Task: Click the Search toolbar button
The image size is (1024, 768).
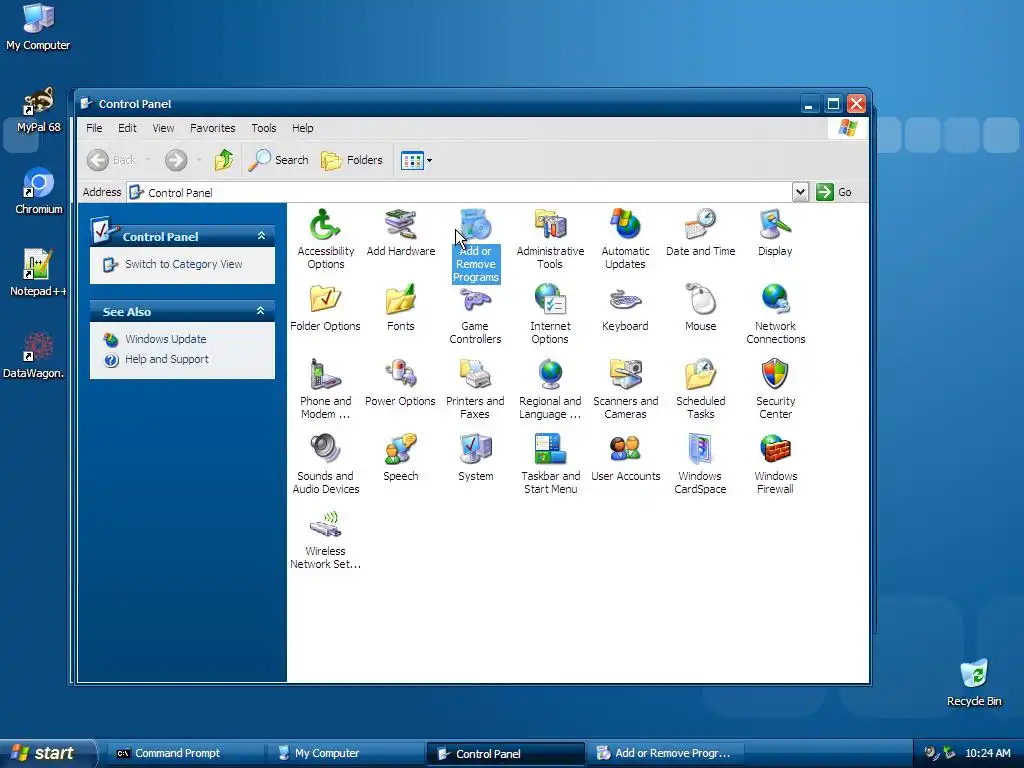Action: [x=279, y=160]
